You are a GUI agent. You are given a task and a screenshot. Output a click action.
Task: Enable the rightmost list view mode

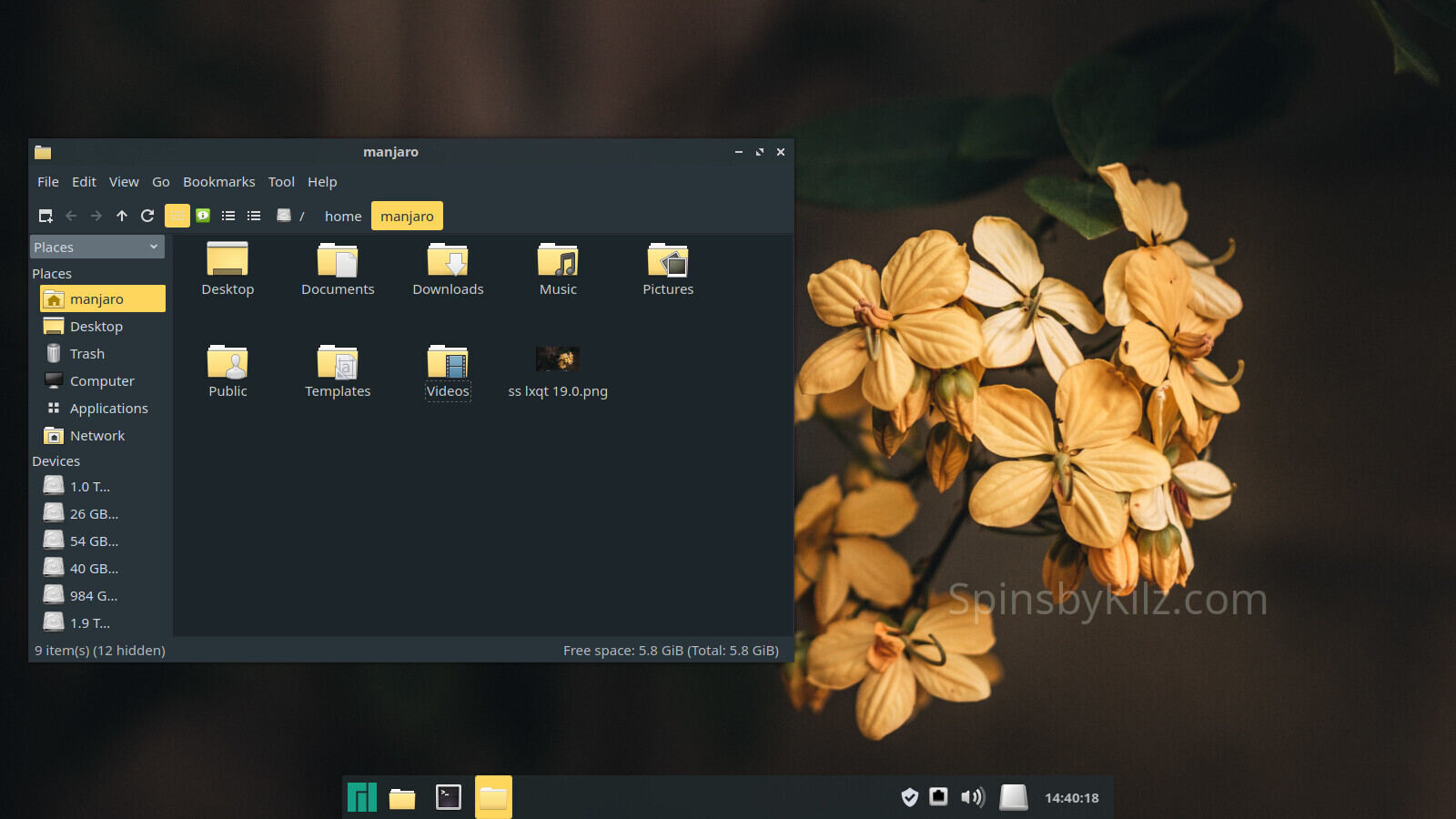coord(254,216)
